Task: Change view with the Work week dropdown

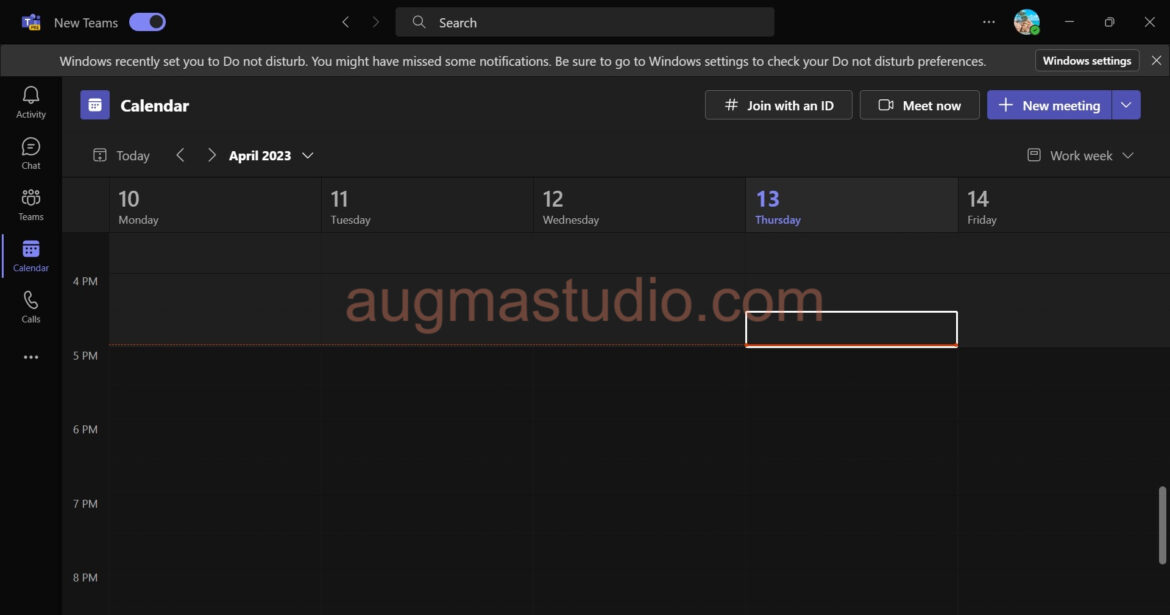Action: 1080,155
